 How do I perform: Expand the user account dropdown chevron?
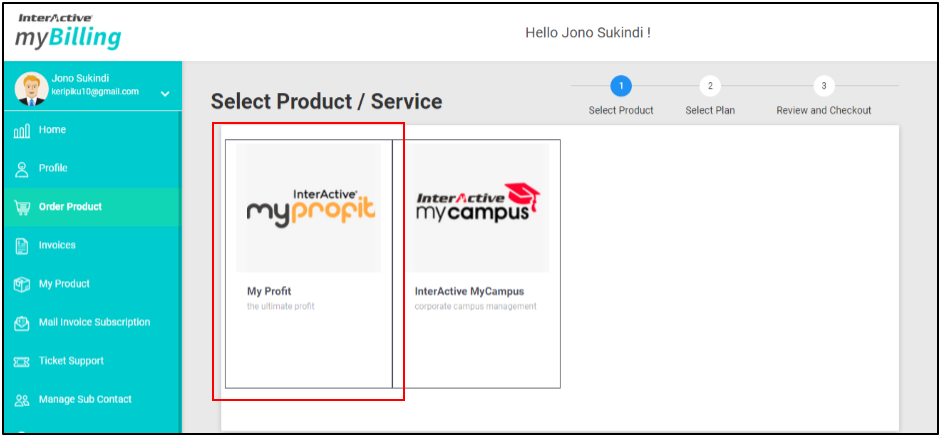tap(165, 94)
